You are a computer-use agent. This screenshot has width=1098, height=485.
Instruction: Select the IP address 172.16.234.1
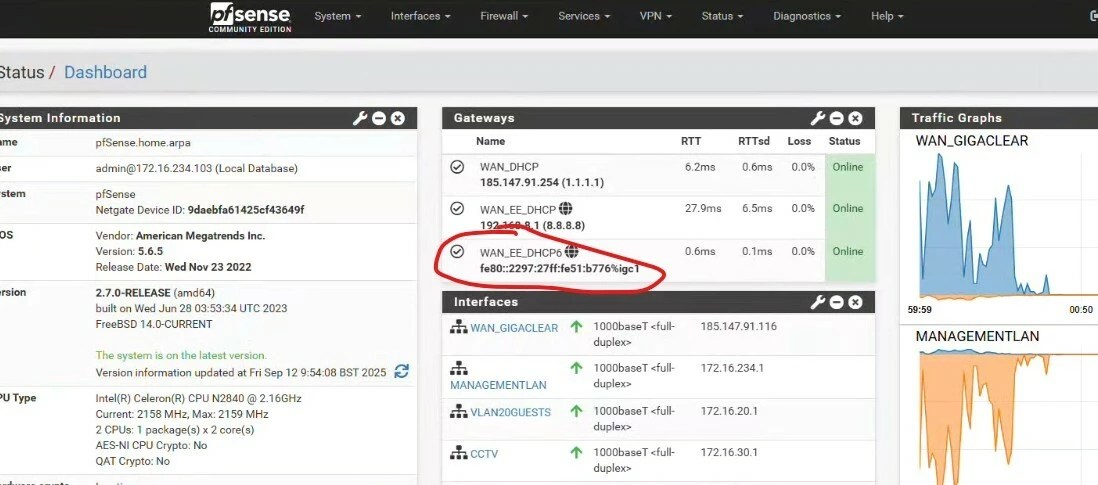(x=733, y=369)
